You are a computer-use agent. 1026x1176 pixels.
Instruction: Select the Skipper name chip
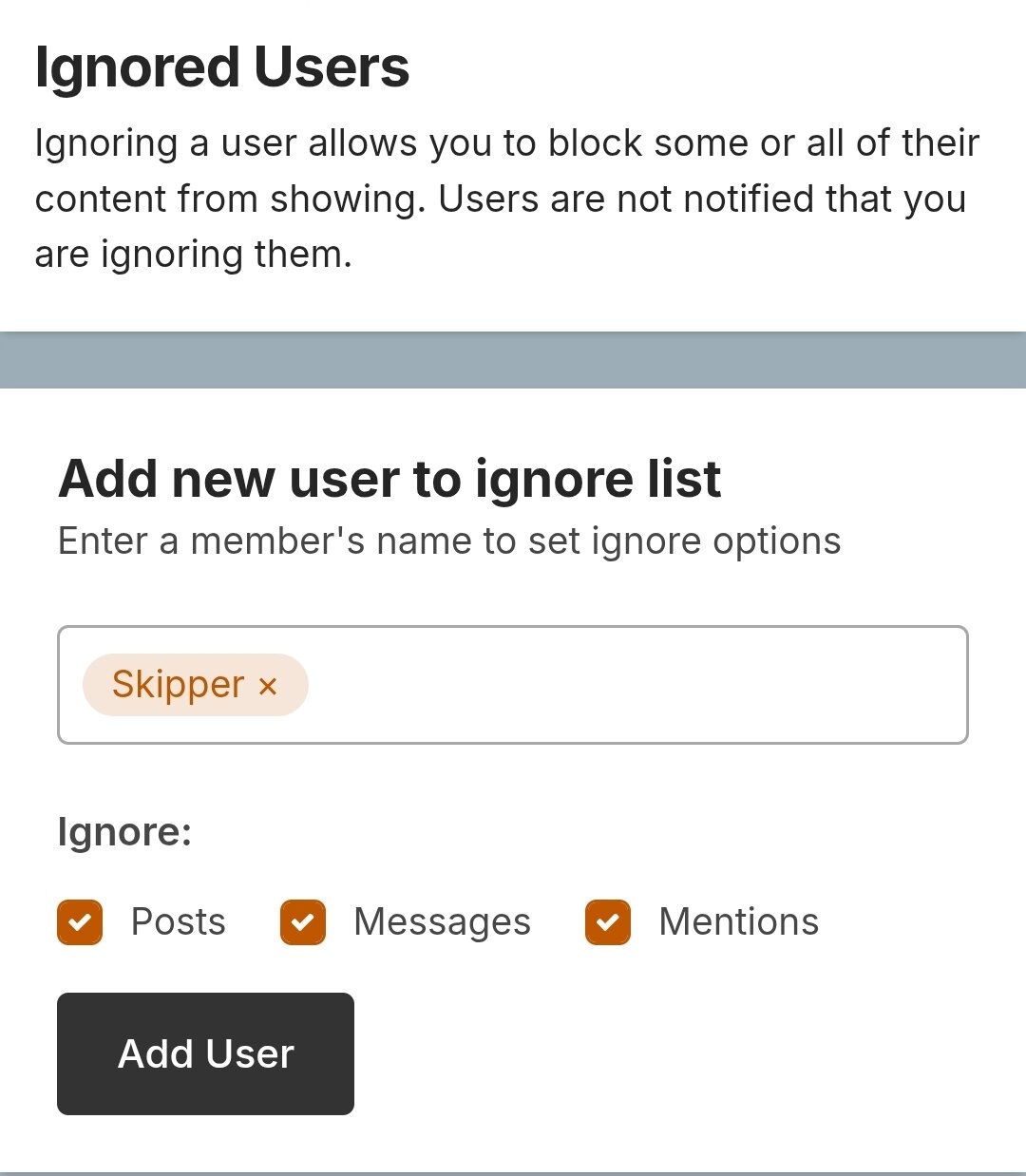tap(178, 685)
